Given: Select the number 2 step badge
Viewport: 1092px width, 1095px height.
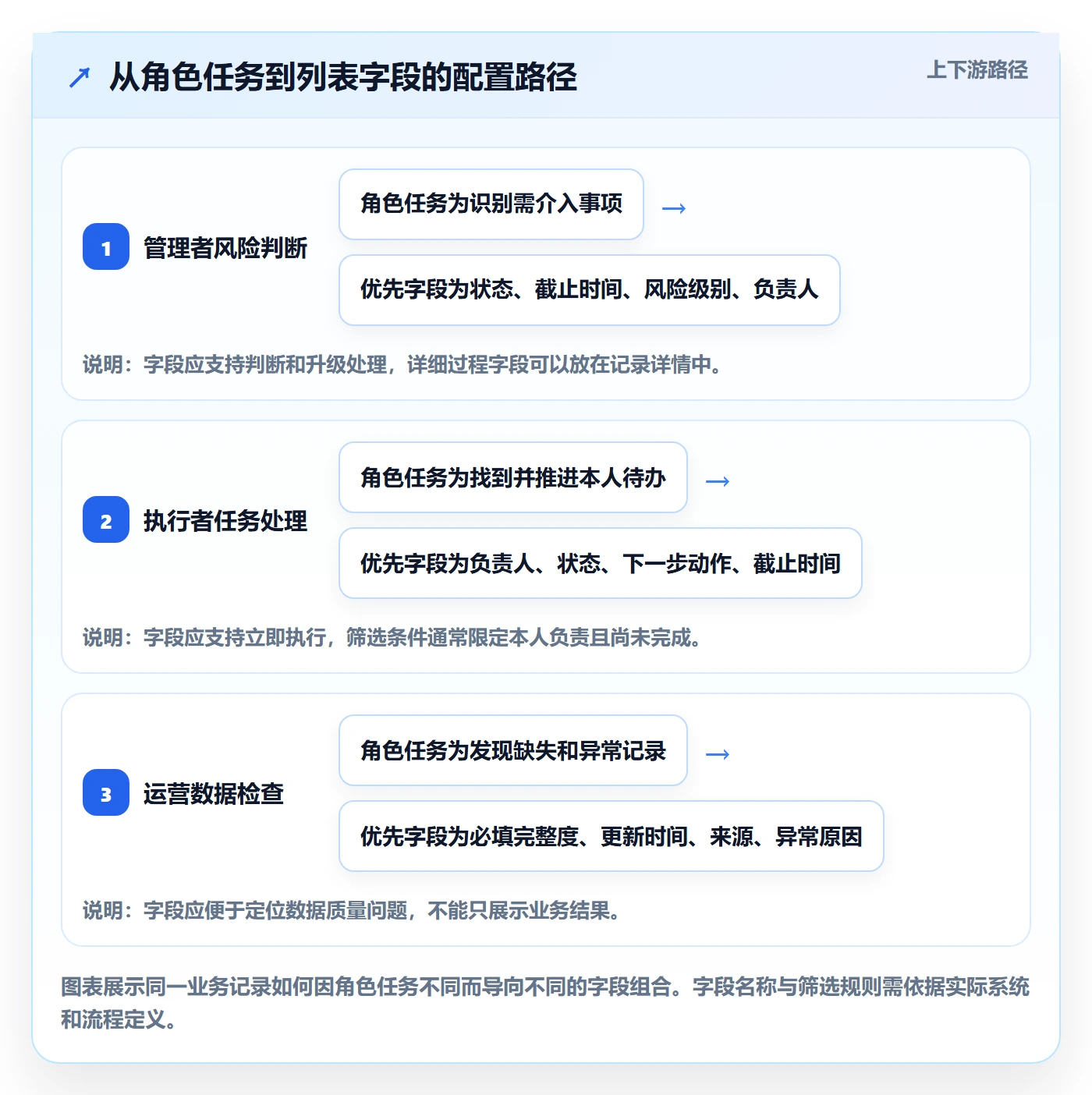Looking at the screenshot, I should (106, 519).
